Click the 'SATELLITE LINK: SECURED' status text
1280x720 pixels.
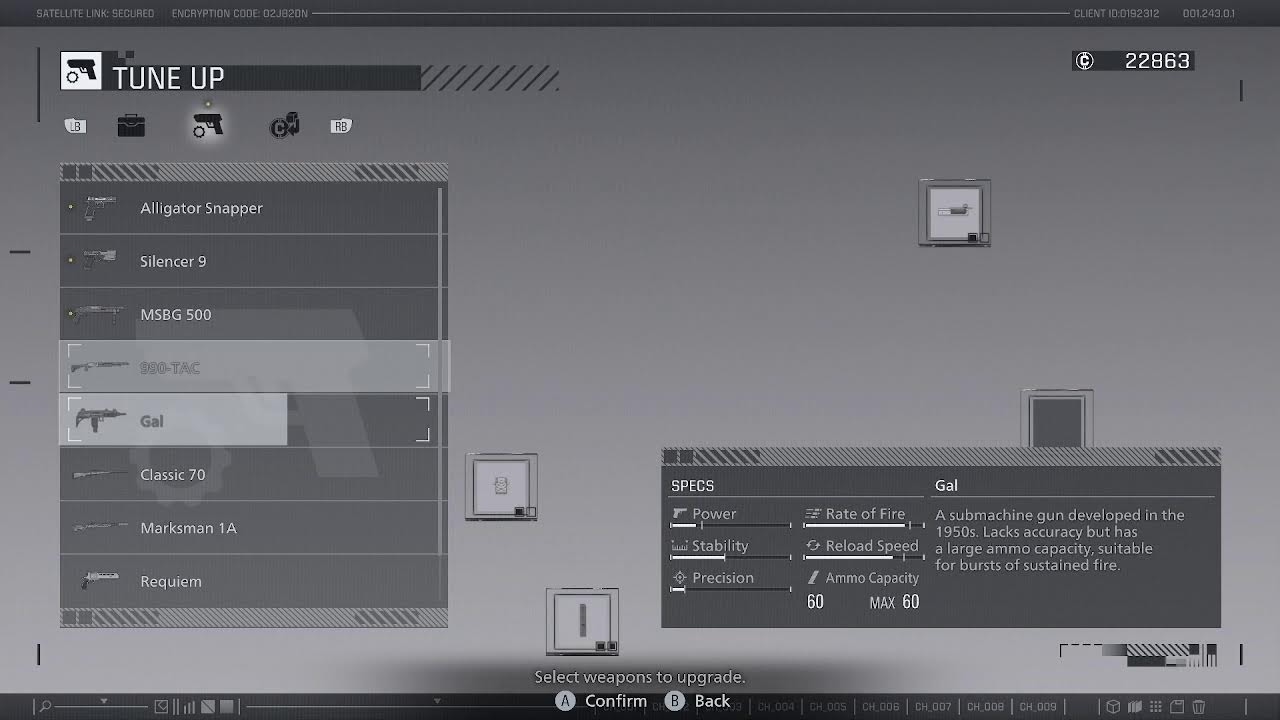95,14
